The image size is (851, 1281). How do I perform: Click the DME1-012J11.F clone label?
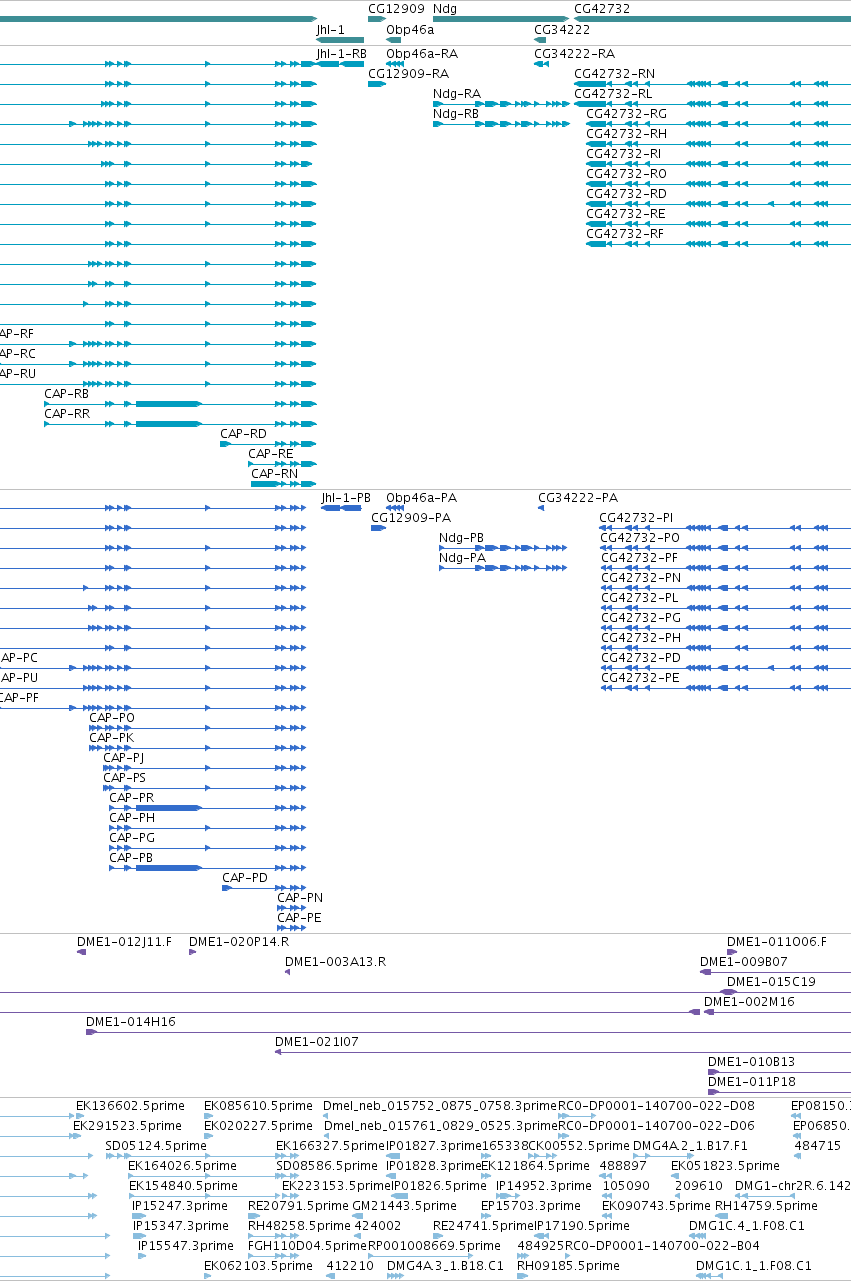click(x=125, y=941)
